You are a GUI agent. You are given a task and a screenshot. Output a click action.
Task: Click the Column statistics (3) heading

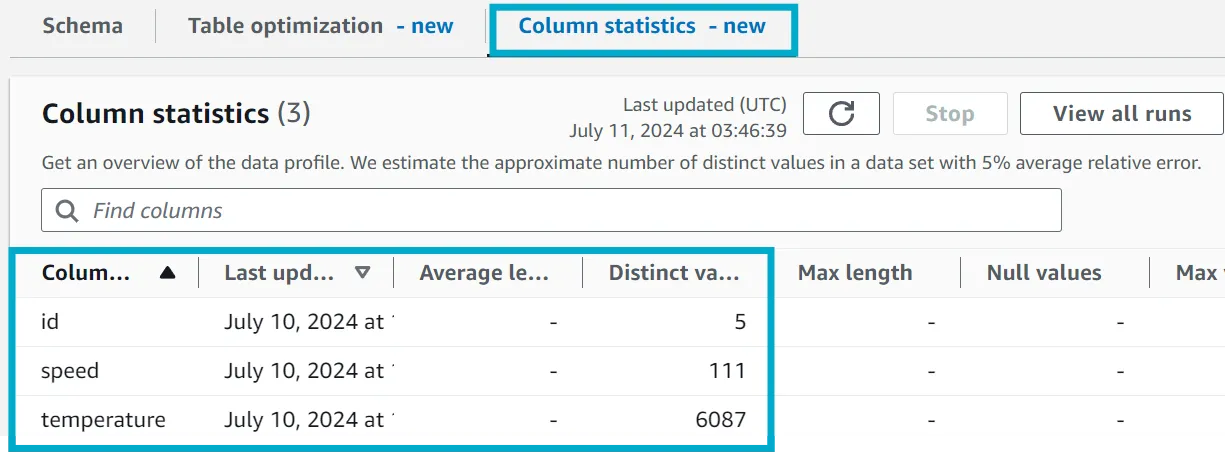click(176, 114)
